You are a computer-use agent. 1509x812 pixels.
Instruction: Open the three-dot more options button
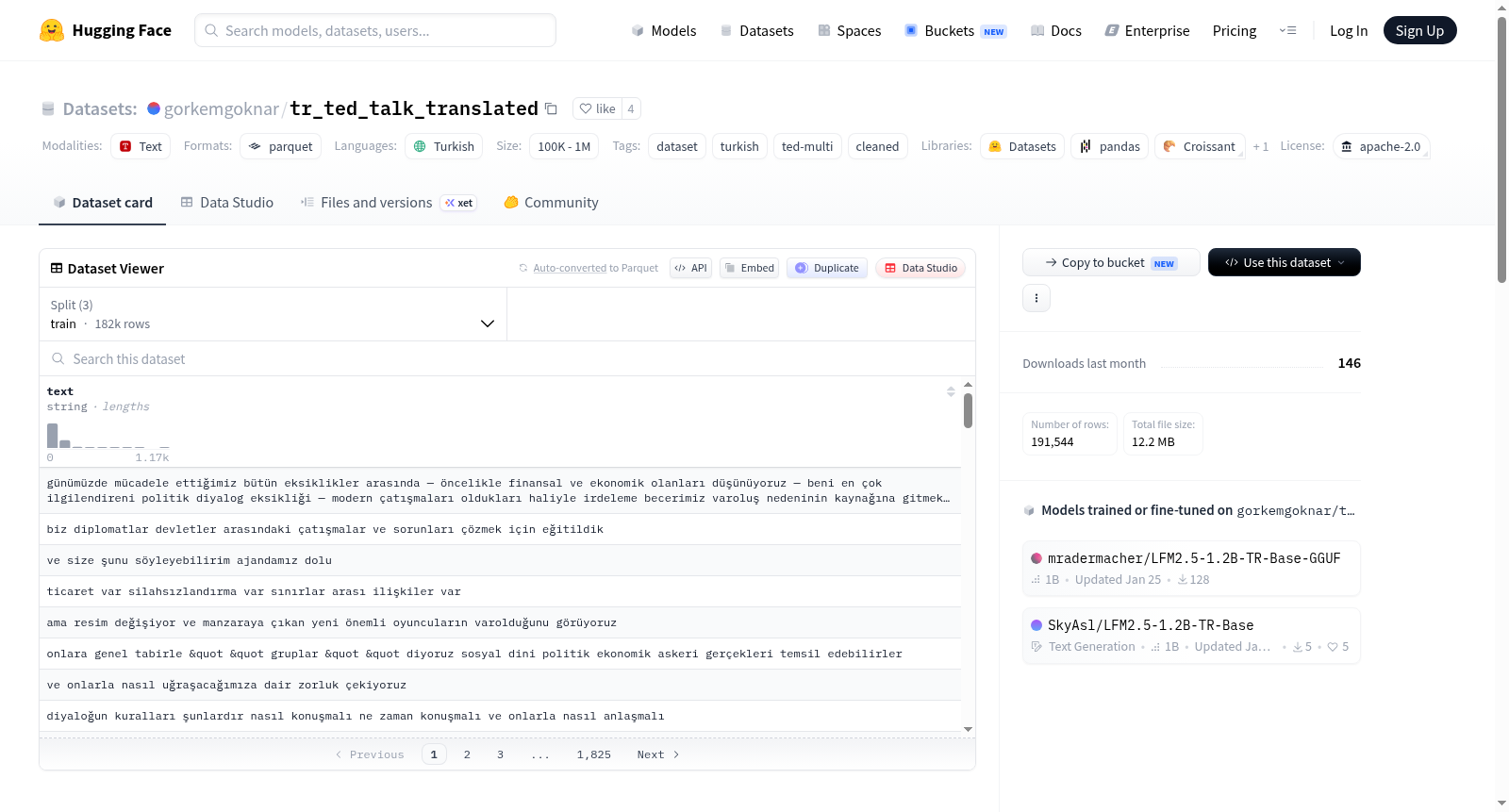click(1036, 298)
